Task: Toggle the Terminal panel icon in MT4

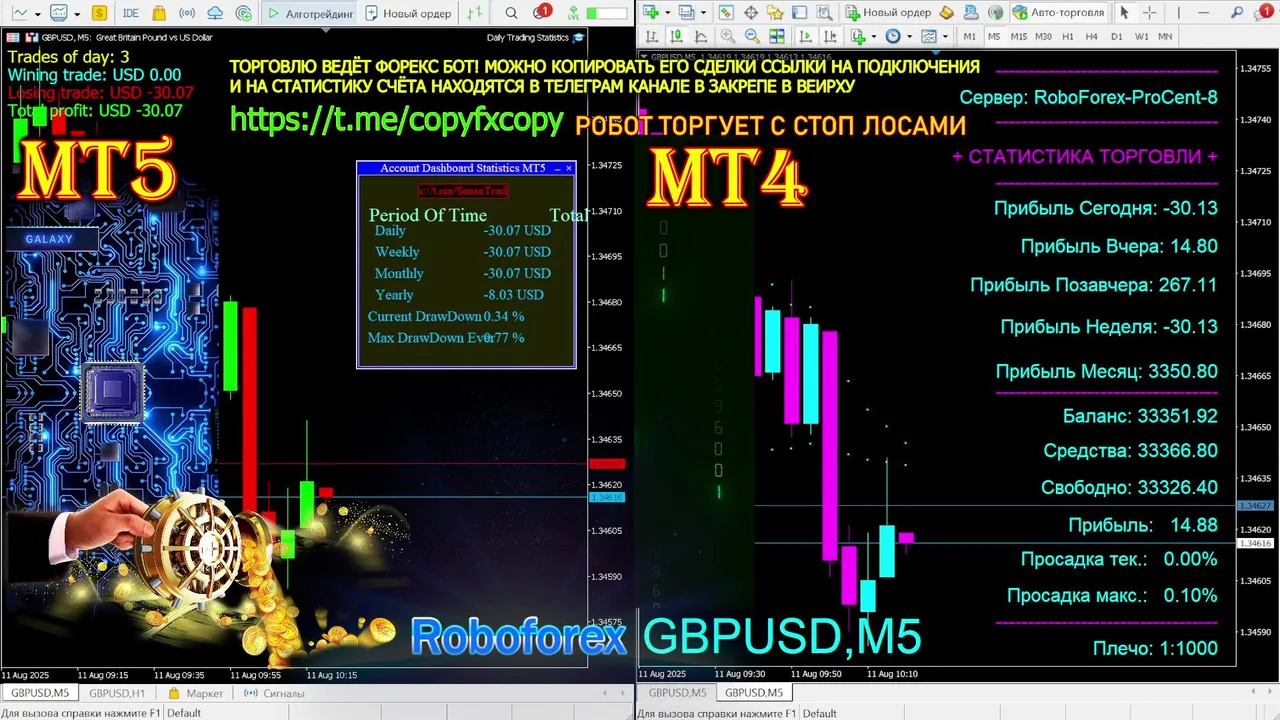Action: (799, 12)
